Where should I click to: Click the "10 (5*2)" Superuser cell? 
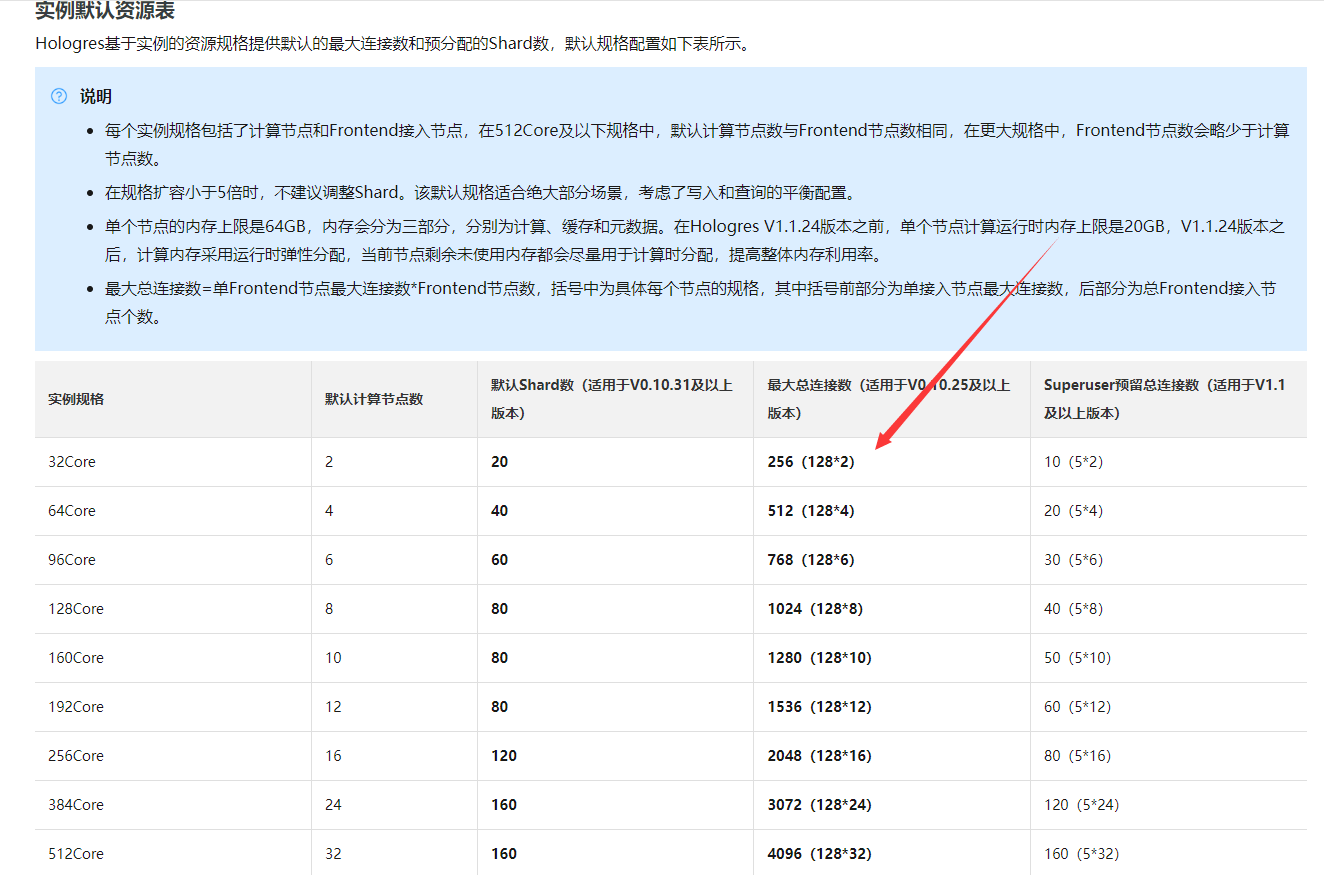[x=1073, y=462]
